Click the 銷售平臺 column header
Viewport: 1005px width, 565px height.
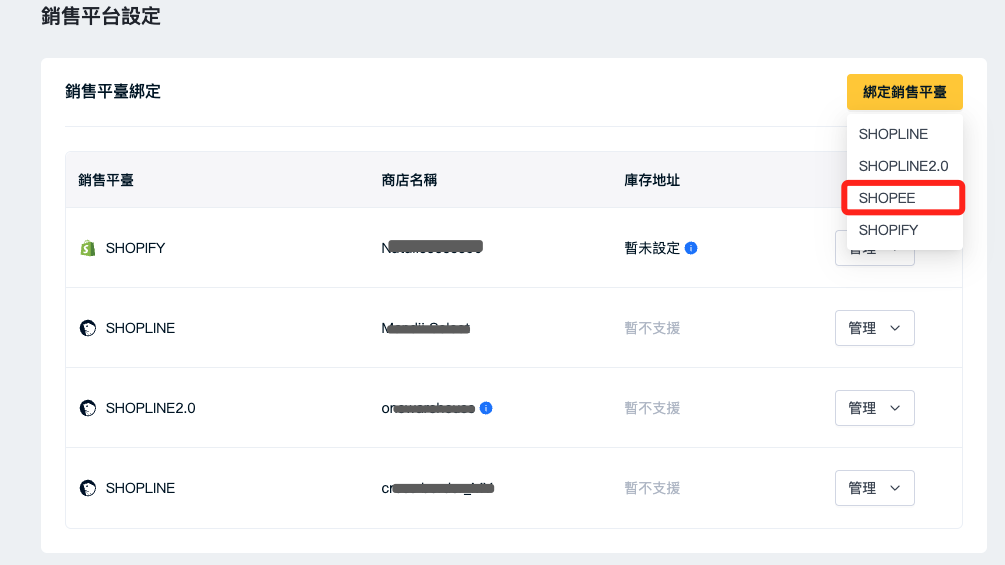tap(106, 180)
